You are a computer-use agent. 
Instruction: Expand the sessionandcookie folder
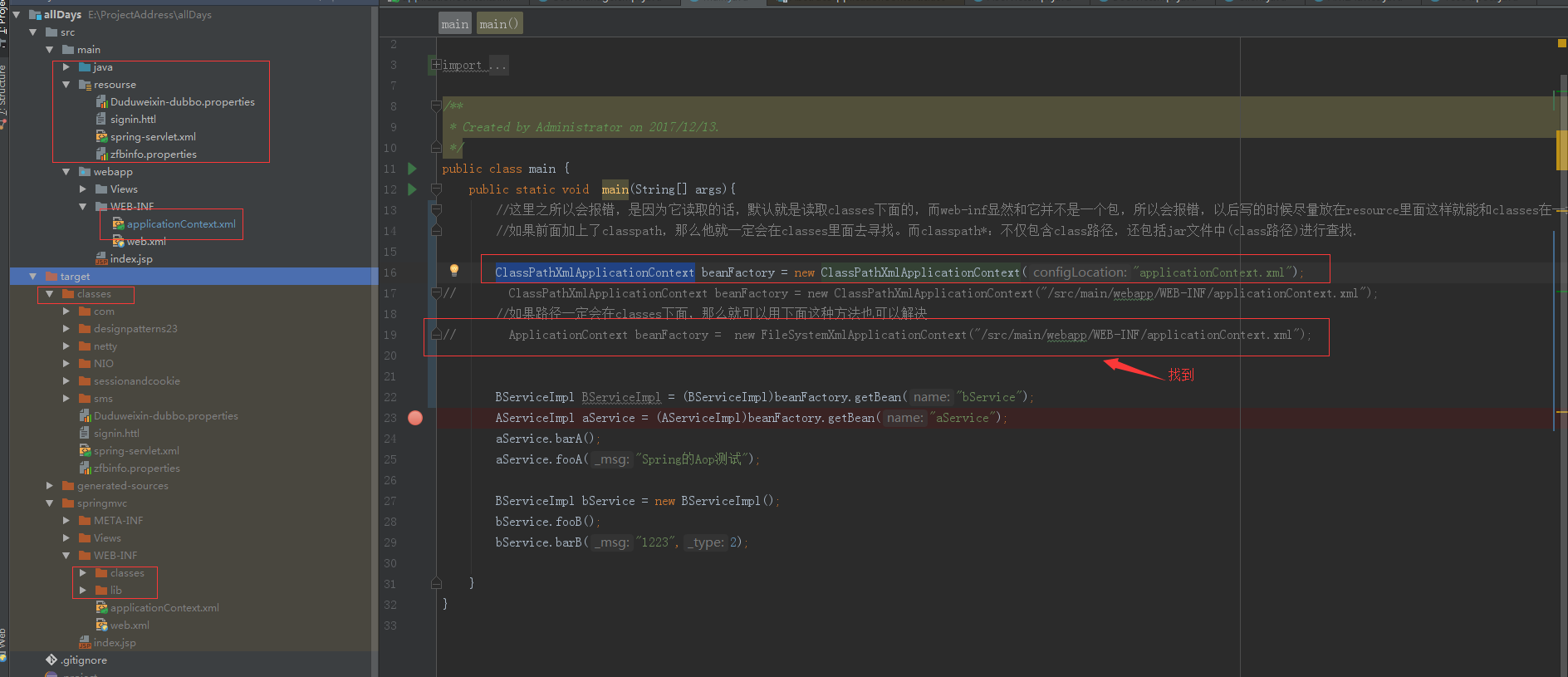click(66, 380)
